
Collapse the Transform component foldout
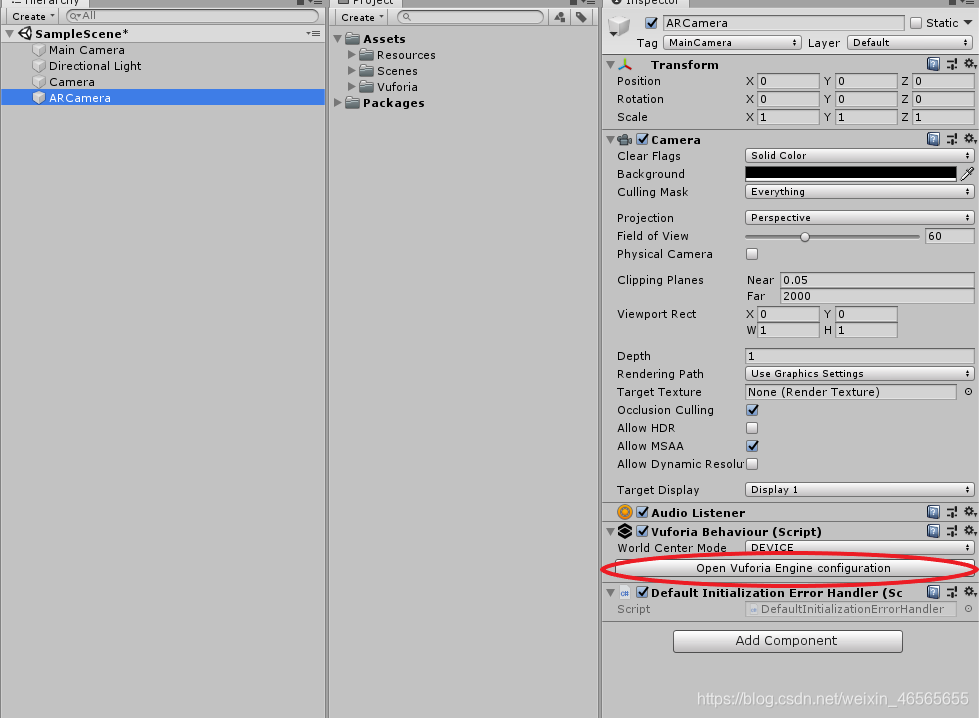611,64
